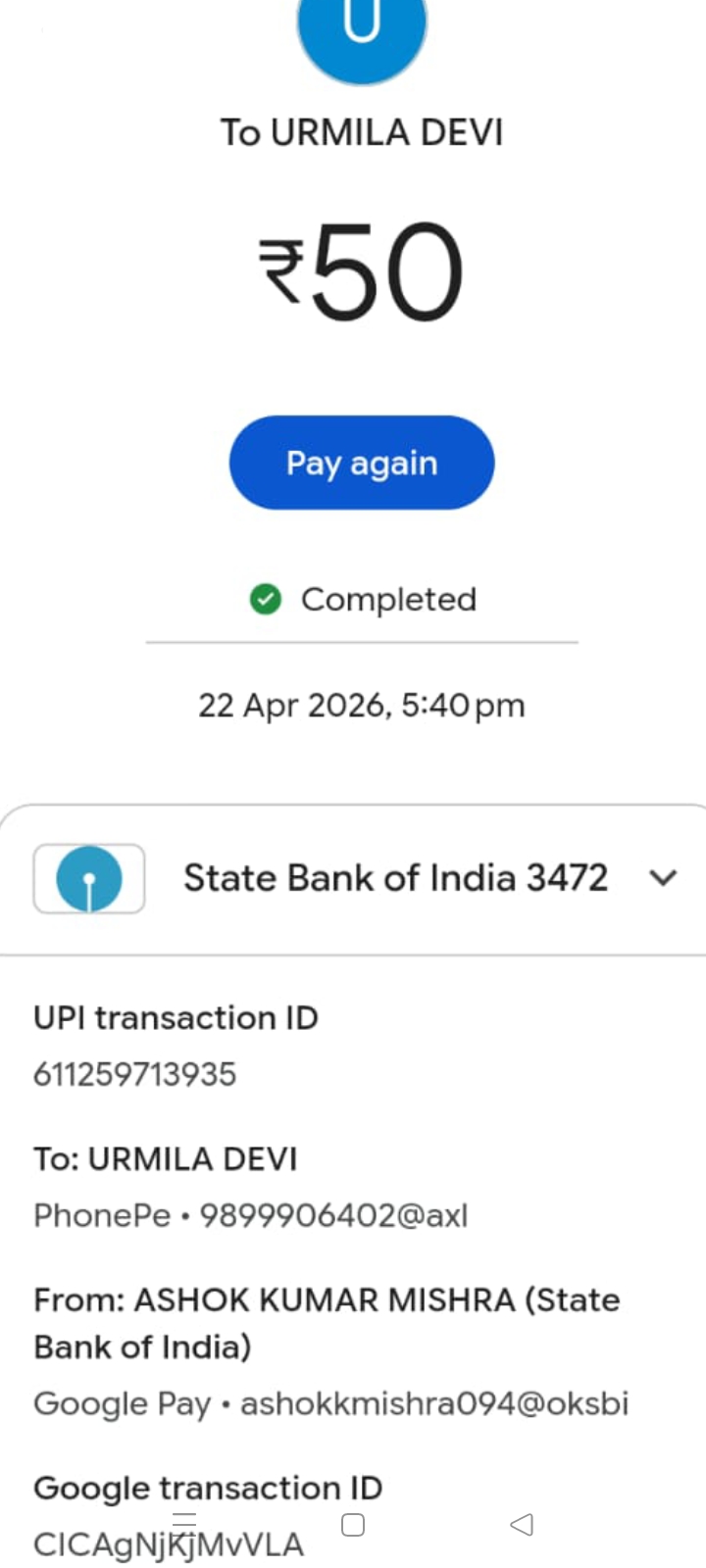Select the UPI transaction ID number 611259713935

tap(135, 1074)
